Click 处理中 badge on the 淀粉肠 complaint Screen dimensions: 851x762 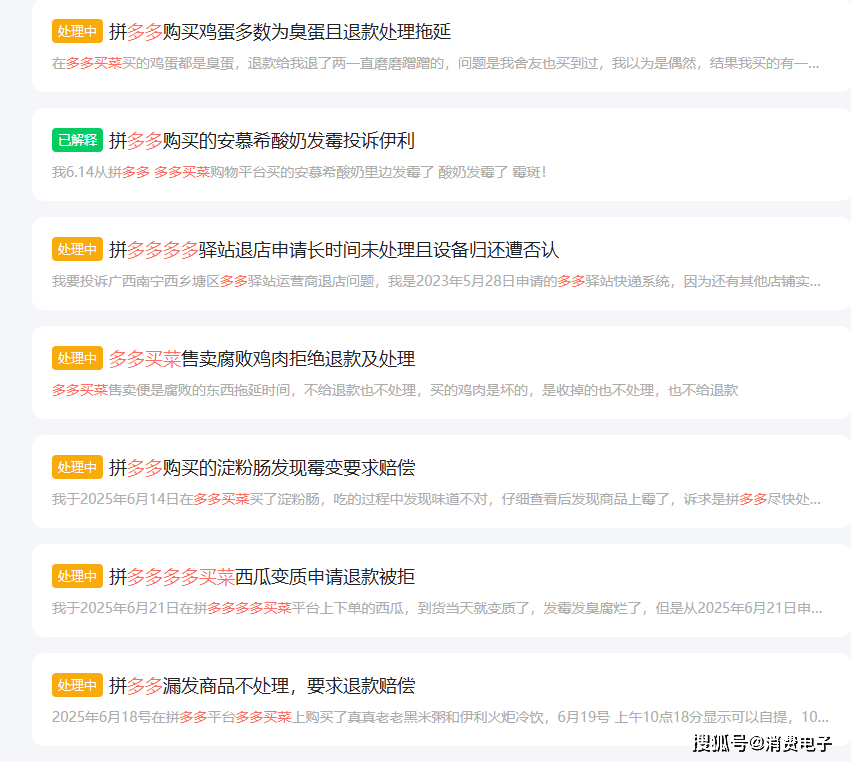(x=77, y=467)
